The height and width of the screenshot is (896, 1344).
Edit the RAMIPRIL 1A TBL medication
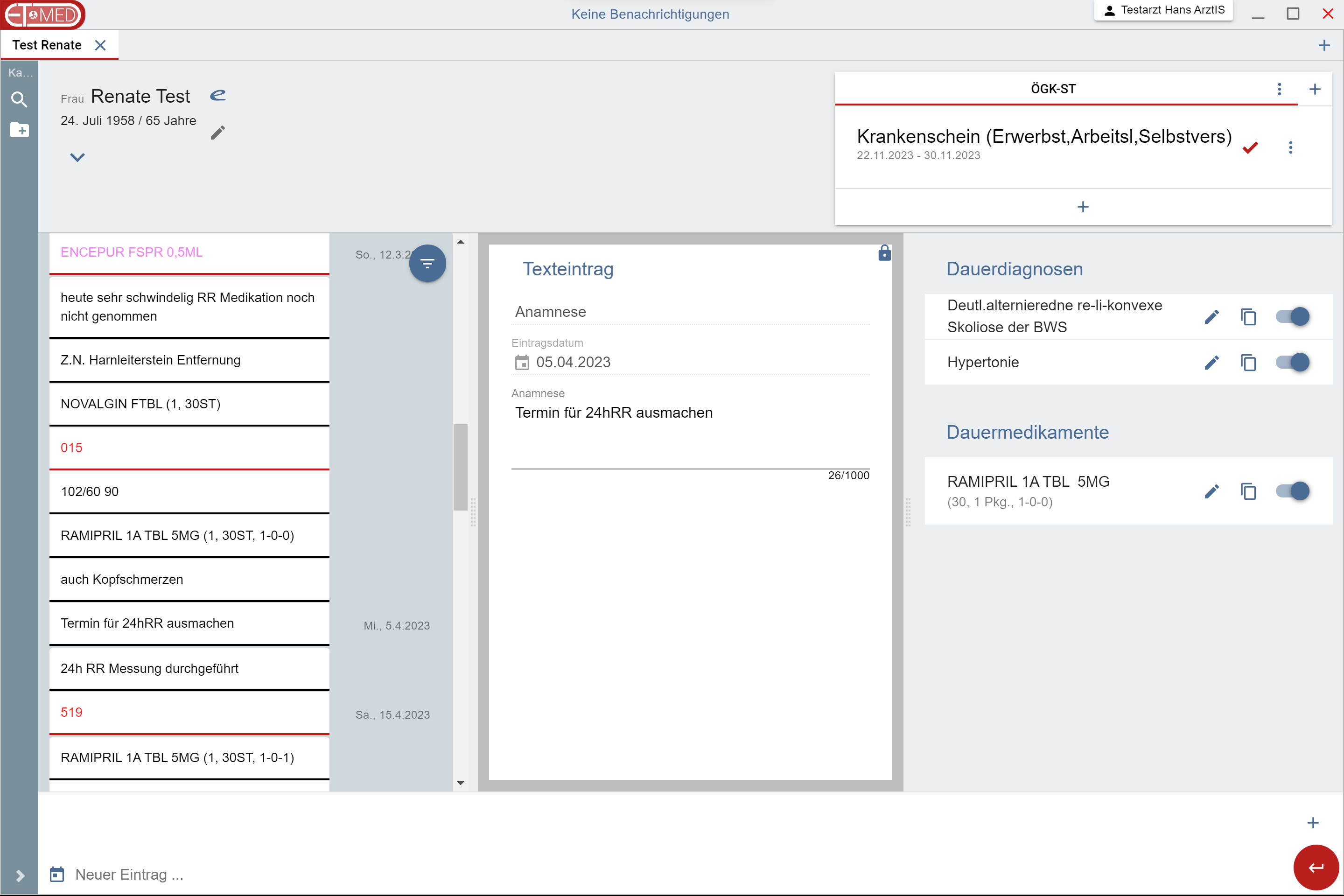1211,491
